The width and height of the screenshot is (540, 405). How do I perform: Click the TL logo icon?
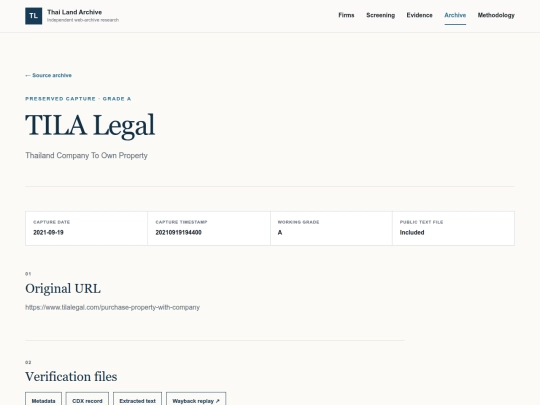(33, 16)
